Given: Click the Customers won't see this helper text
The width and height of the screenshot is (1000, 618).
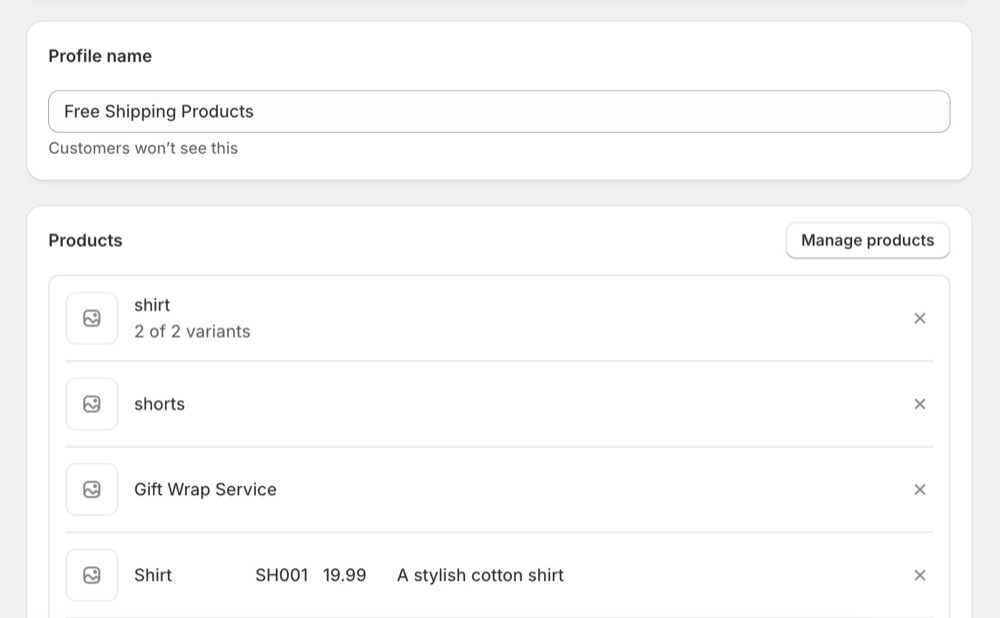Looking at the screenshot, I should pyautogui.click(x=143, y=148).
